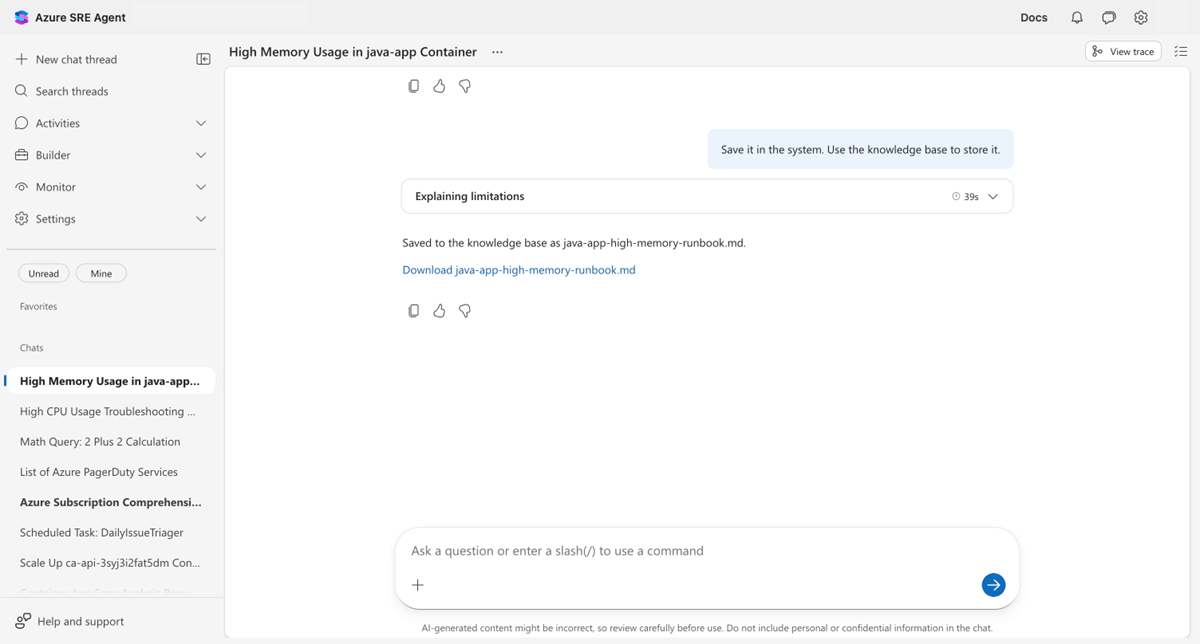1200x644 pixels.
Task: Collapse the Activities section
Action: (x=200, y=123)
